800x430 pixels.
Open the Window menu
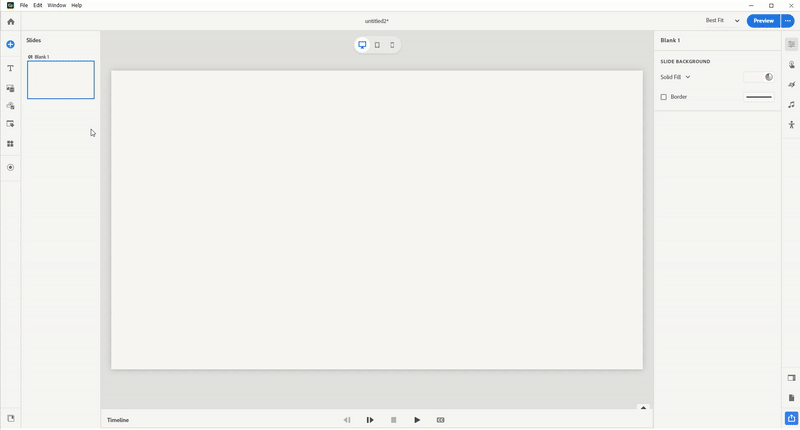[x=57, y=5]
